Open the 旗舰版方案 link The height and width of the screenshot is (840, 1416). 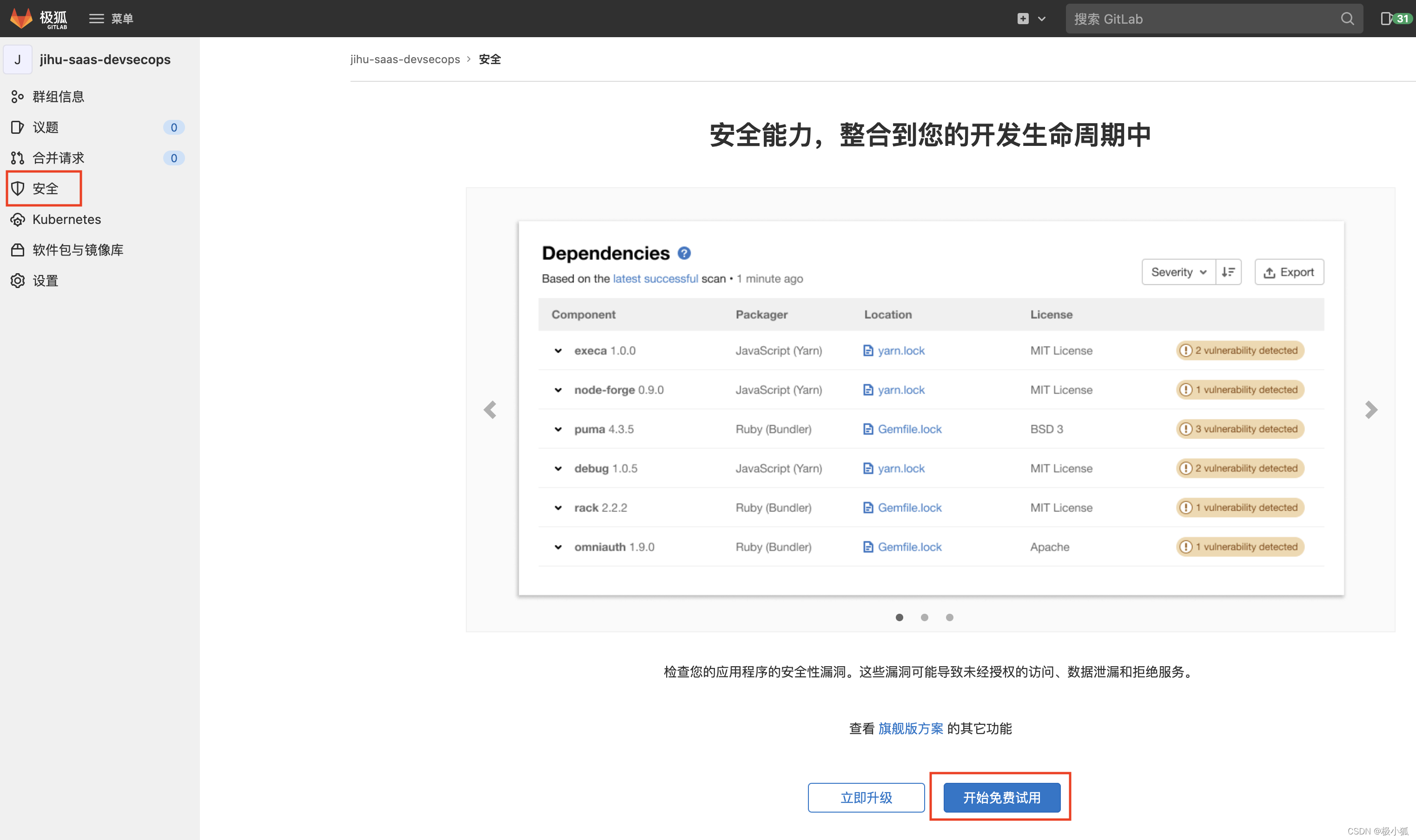(x=911, y=728)
